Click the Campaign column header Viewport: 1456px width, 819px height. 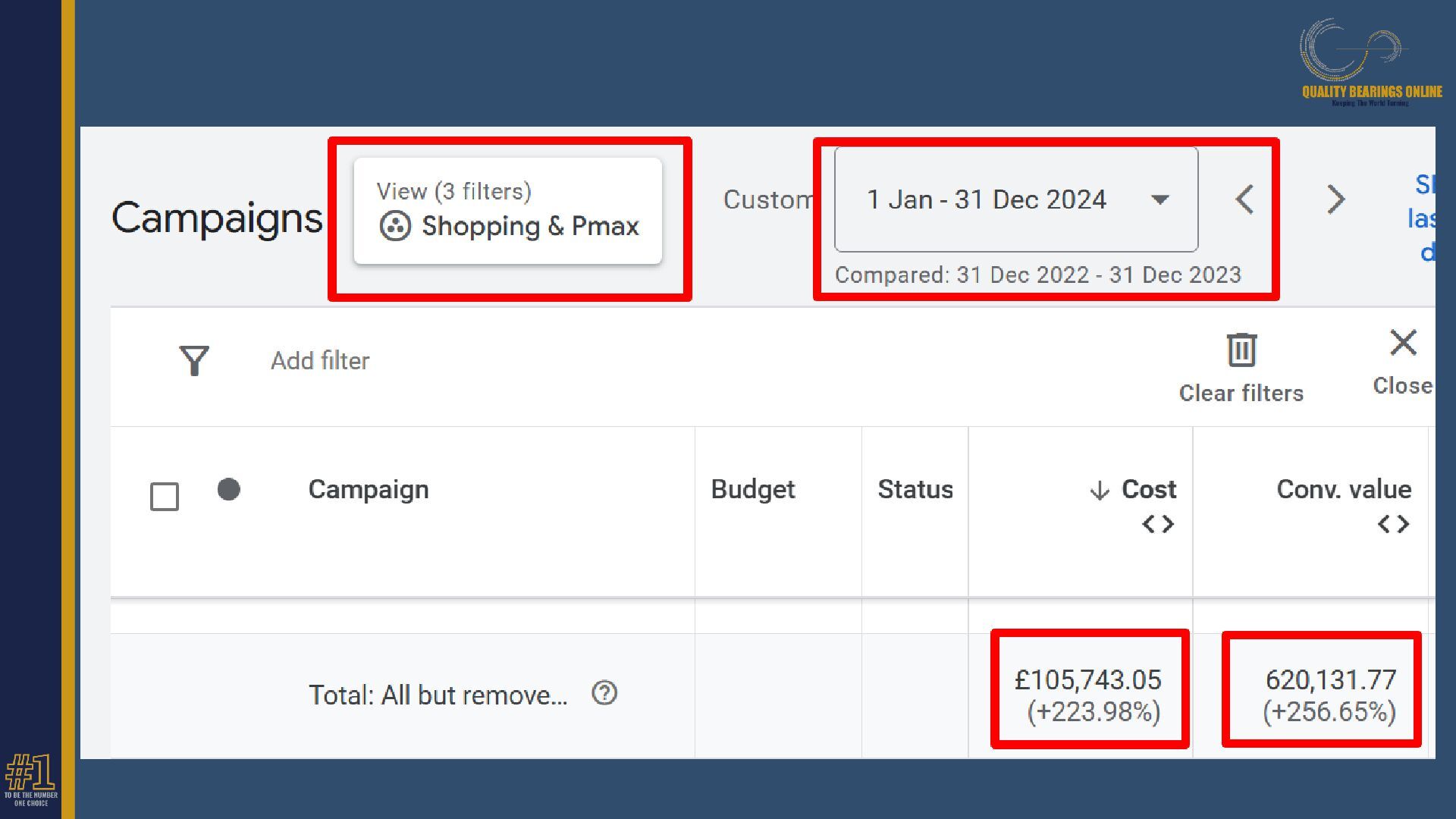point(369,490)
